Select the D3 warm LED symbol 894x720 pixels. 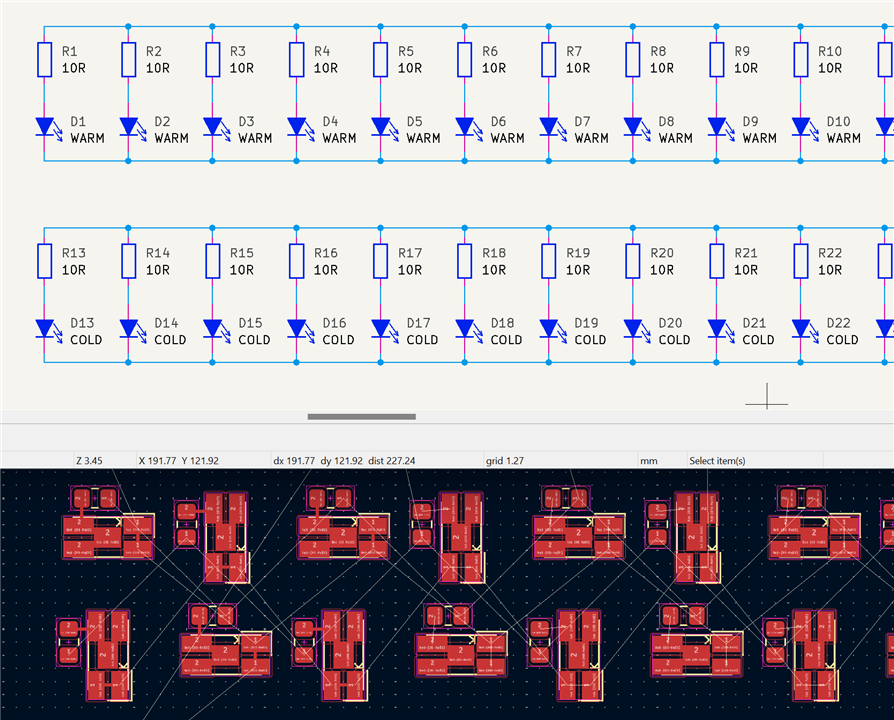pos(215,128)
